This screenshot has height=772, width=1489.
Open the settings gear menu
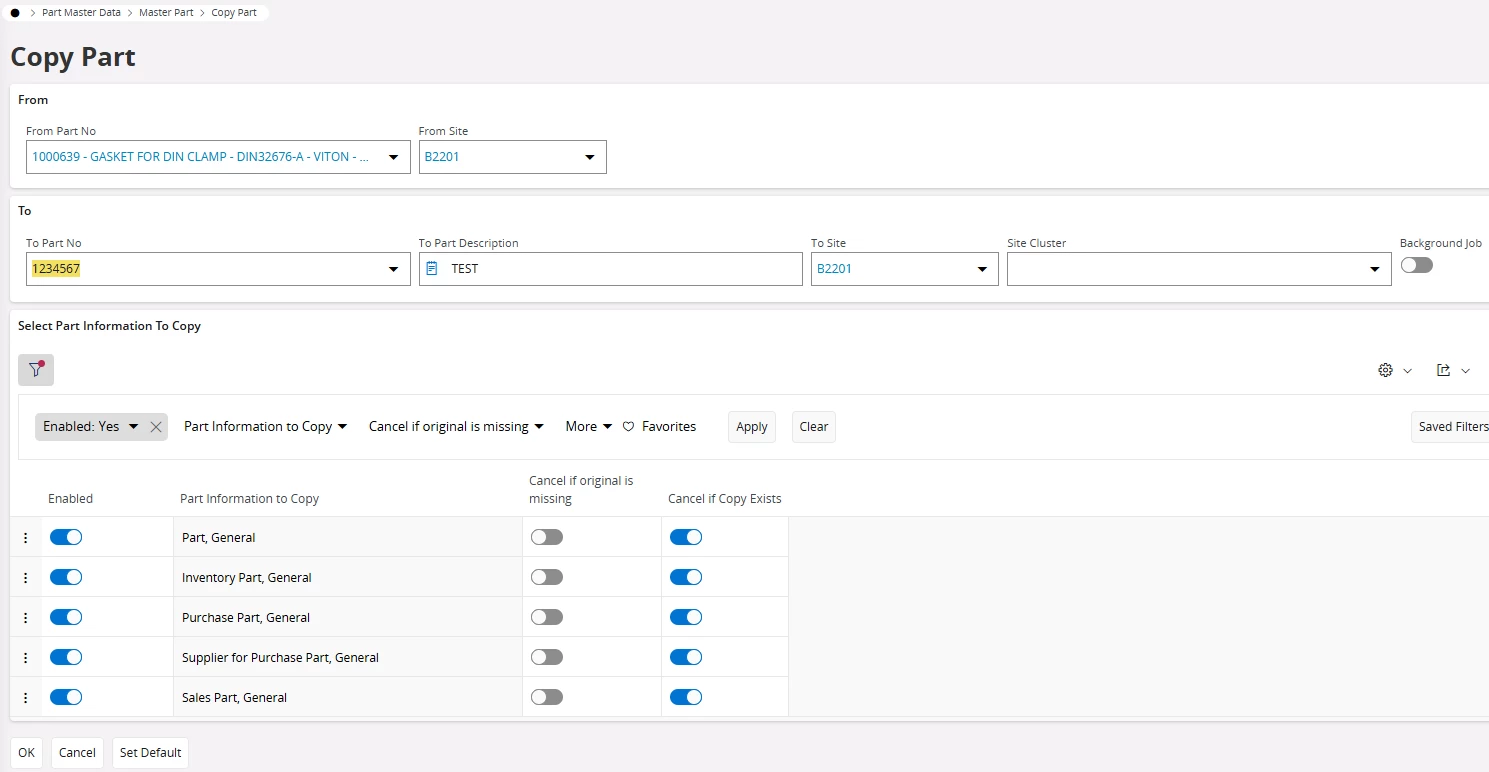(x=1386, y=370)
